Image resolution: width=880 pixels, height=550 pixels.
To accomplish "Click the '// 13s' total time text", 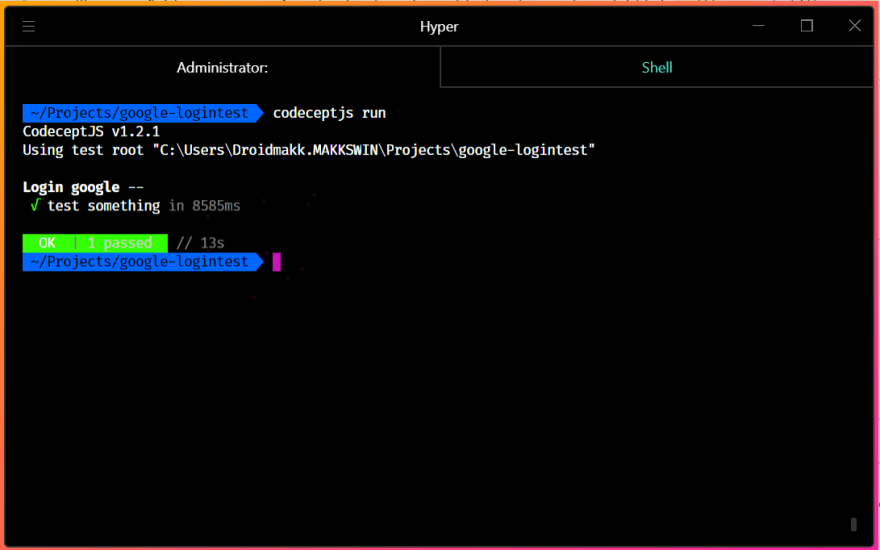I will pos(200,243).
